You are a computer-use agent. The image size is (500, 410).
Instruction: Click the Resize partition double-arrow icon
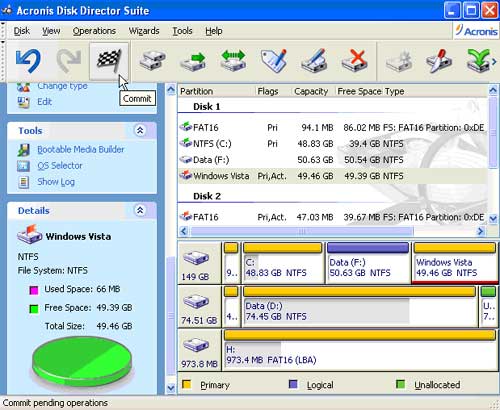point(233,61)
